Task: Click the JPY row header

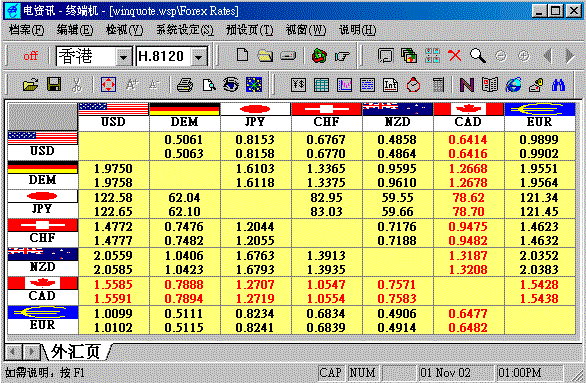Action: [43, 204]
